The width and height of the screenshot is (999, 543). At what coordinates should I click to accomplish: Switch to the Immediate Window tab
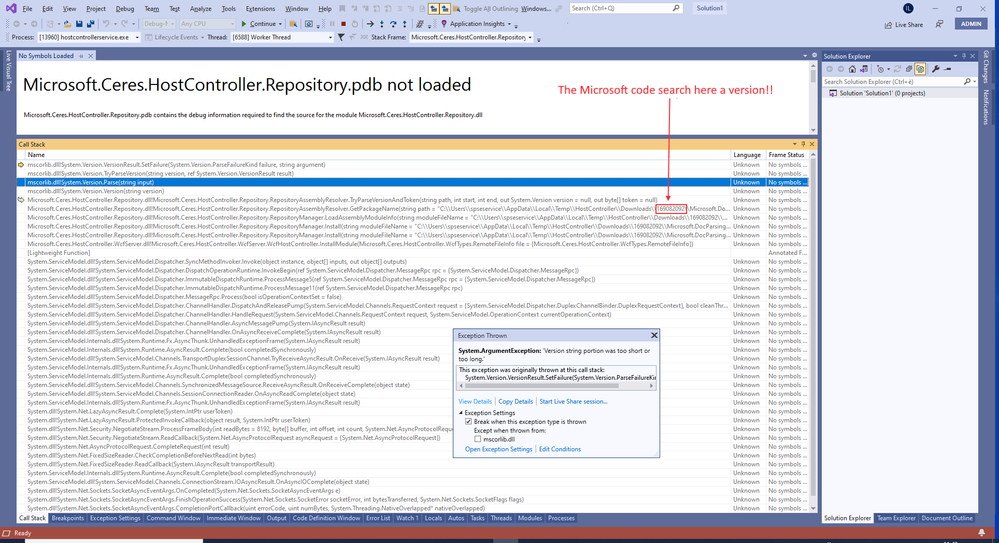tap(233, 518)
